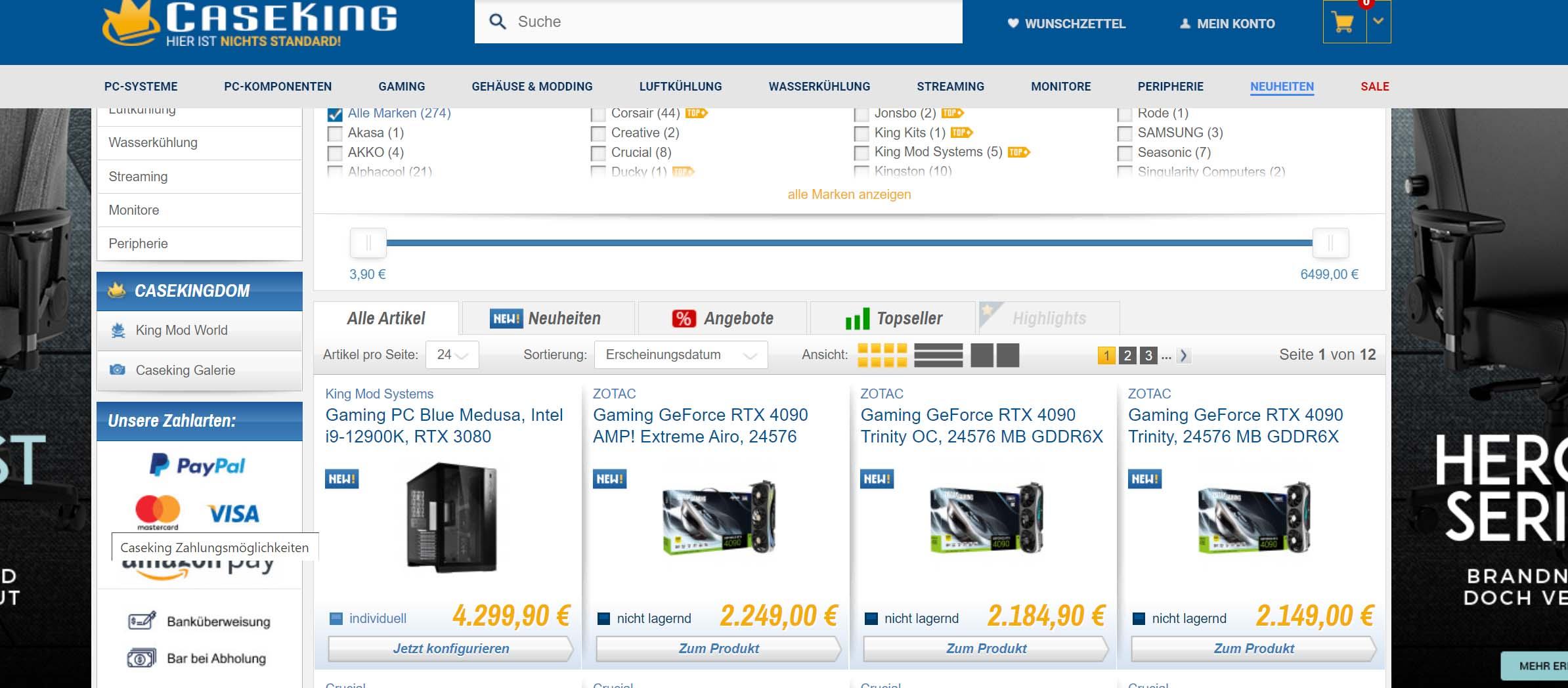Expand the cart dropdown arrow
The image size is (1568, 688).
(x=1378, y=21)
